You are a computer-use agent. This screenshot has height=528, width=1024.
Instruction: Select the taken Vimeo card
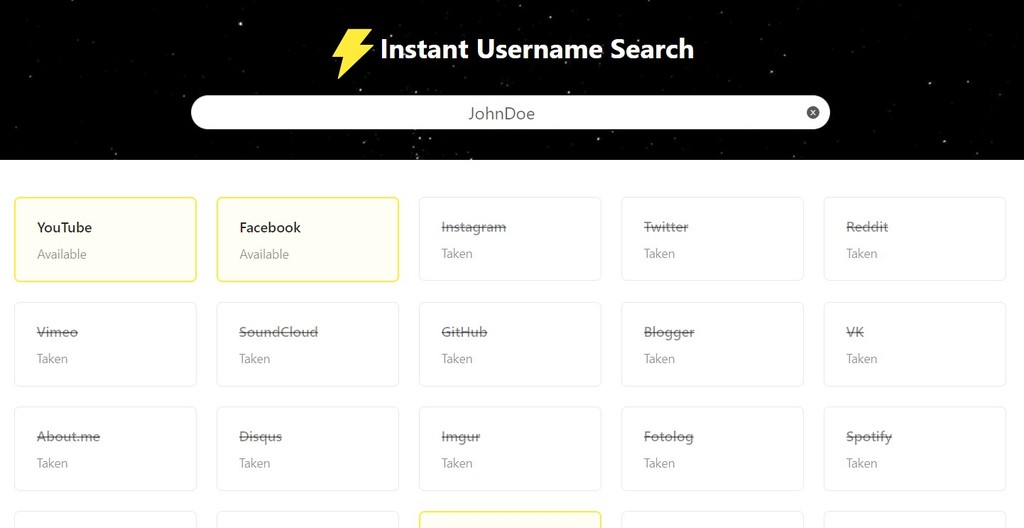click(x=105, y=344)
